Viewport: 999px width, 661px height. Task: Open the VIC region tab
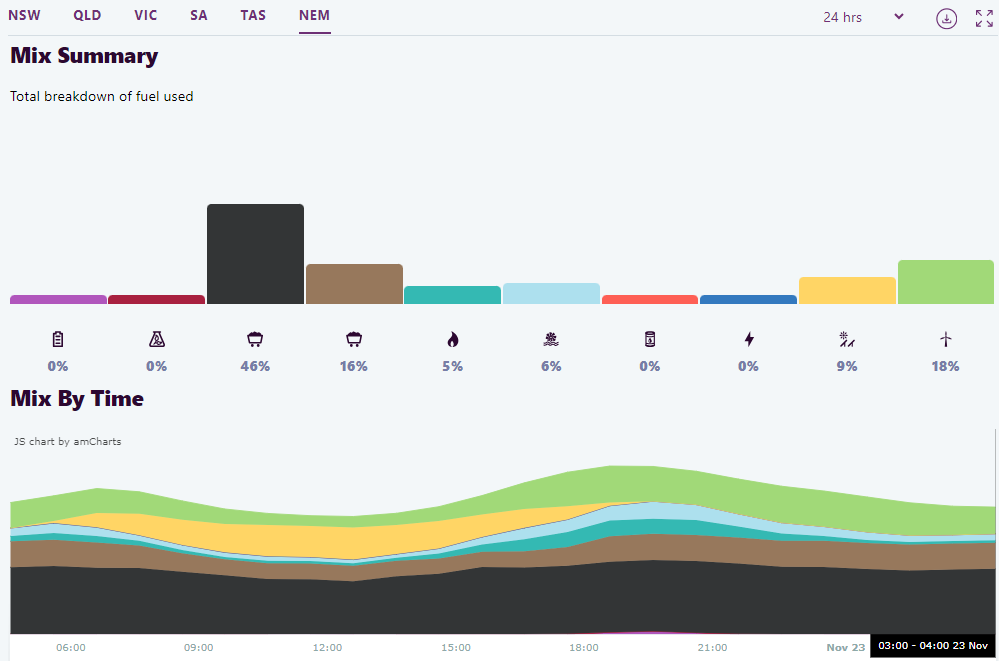click(x=146, y=16)
